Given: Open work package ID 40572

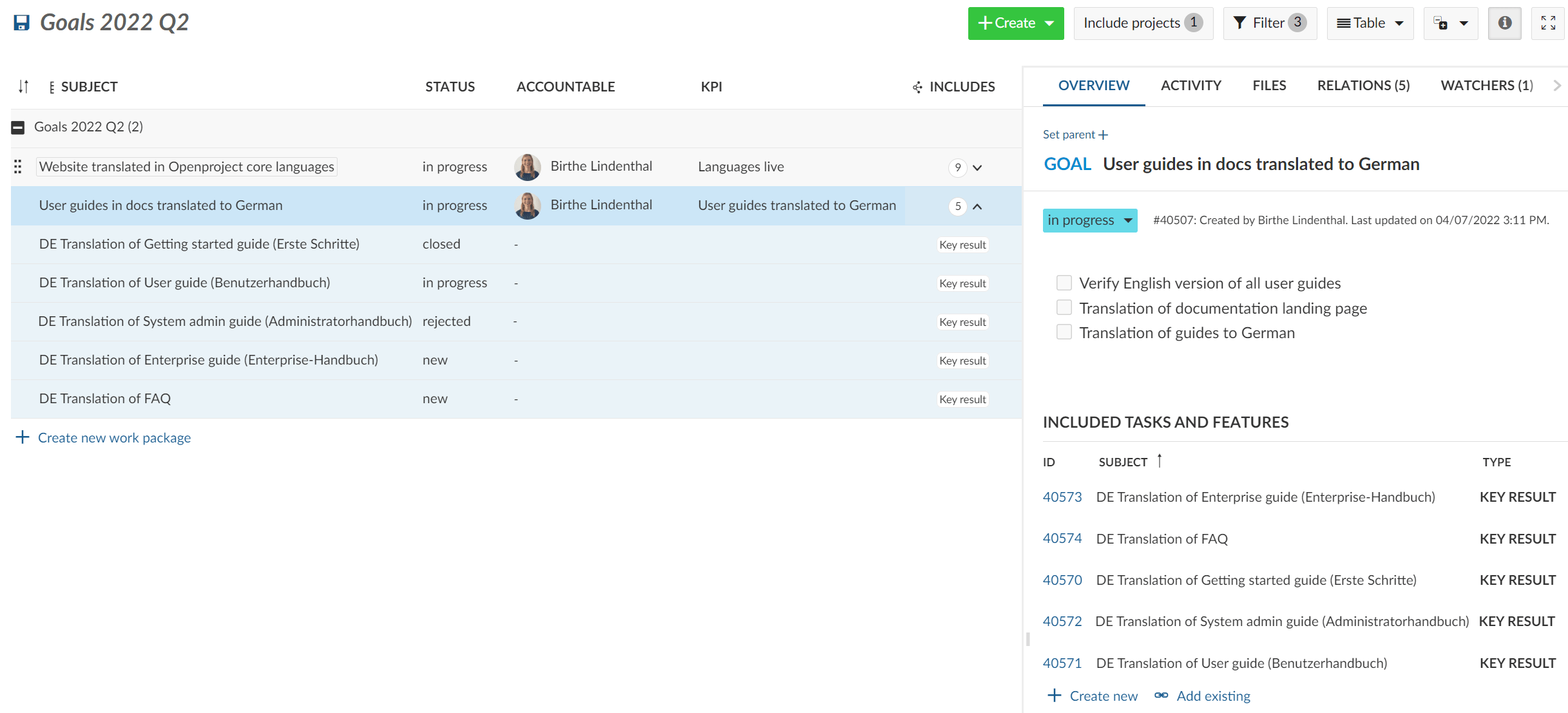Looking at the screenshot, I should click(1062, 622).
